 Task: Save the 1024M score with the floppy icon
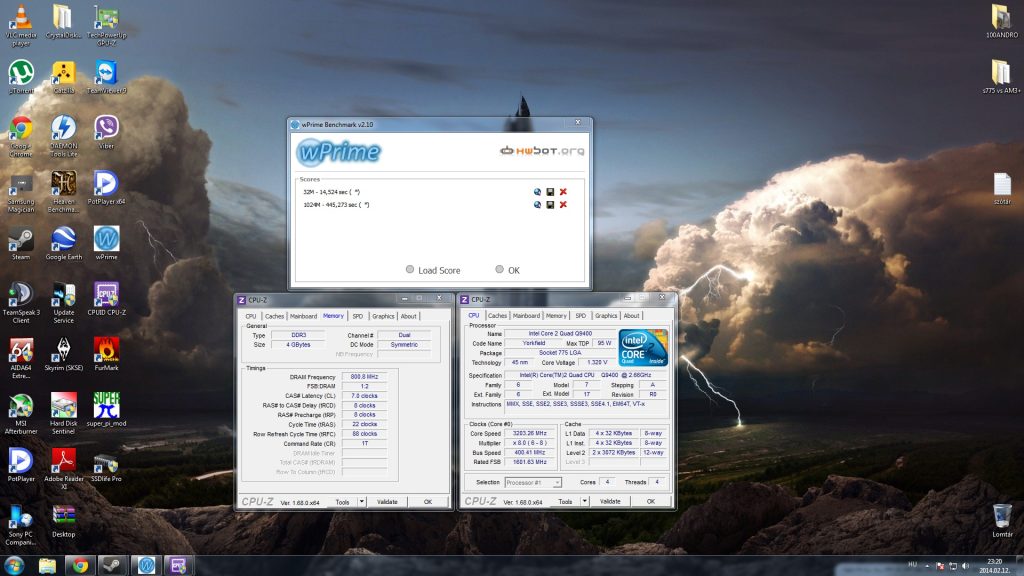[x=550, y=205]
